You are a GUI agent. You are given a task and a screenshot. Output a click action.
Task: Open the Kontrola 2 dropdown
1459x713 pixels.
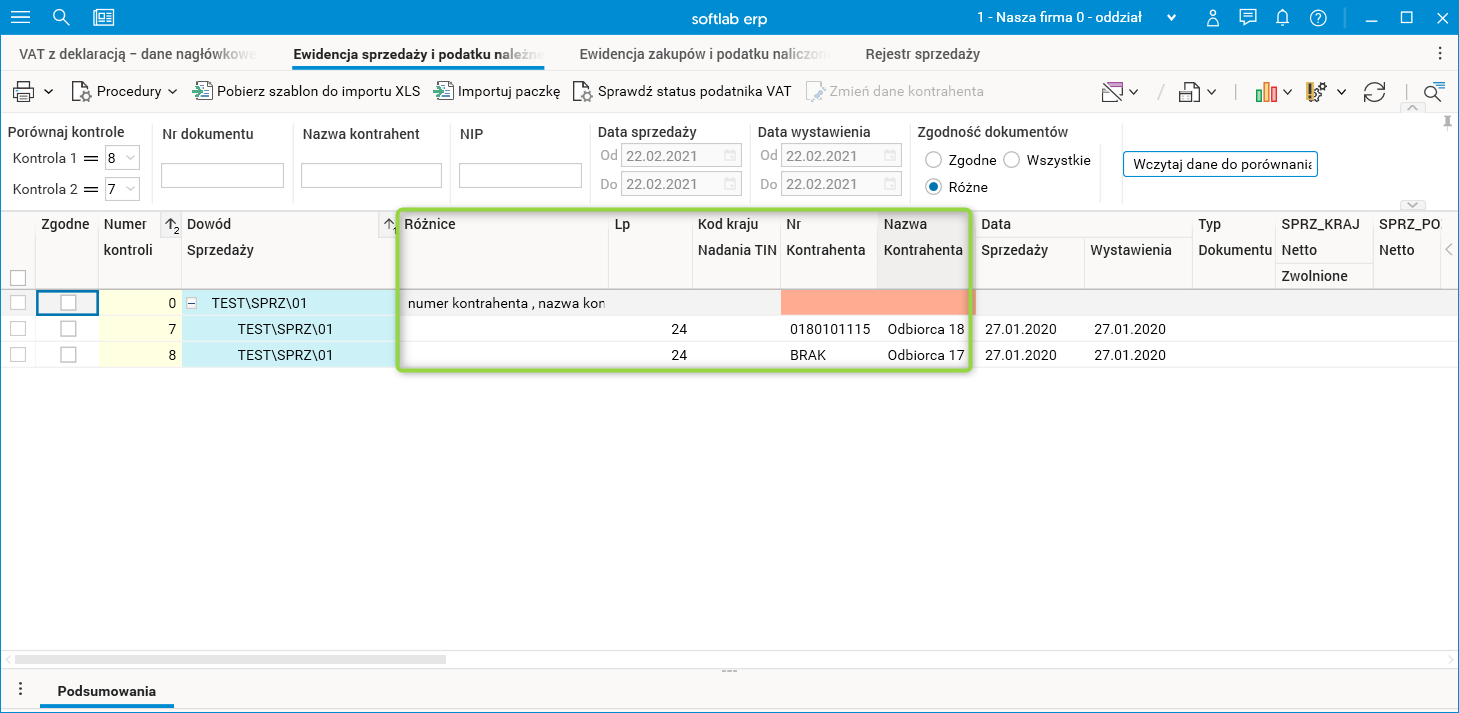pos(131,189)
